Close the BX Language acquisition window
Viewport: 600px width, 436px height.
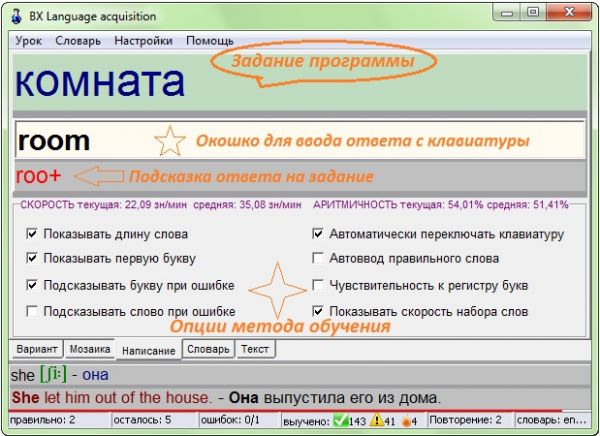tap(569, 13)
